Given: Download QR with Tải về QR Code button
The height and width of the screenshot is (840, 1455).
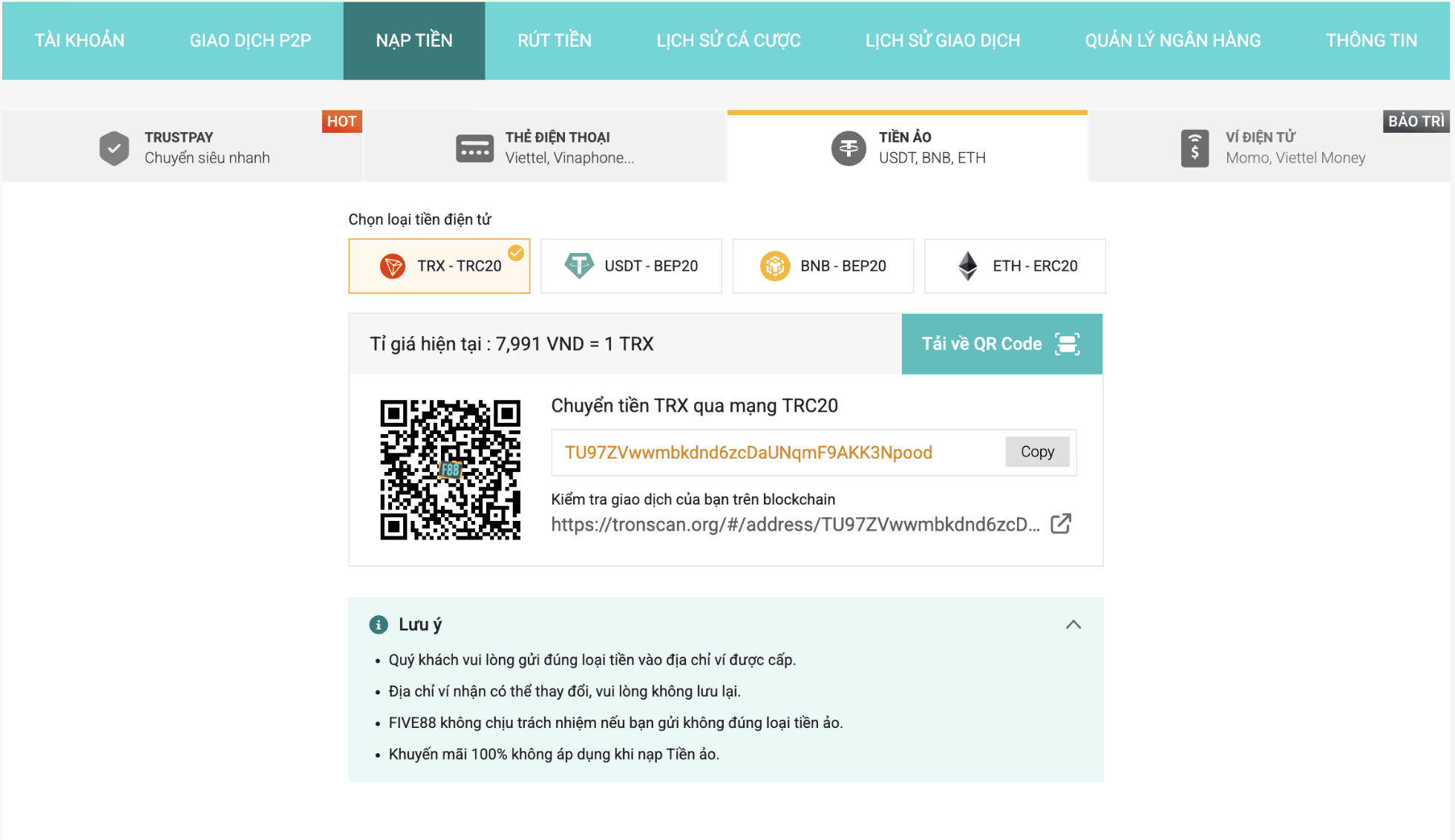Looking at the screenshot, I should 1002,344.
